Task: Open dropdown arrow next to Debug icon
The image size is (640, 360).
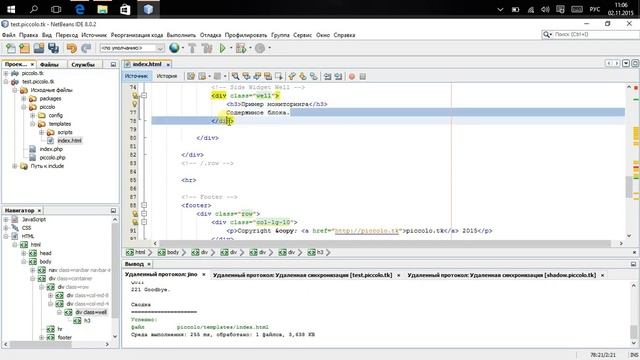Action: (250, 48)
